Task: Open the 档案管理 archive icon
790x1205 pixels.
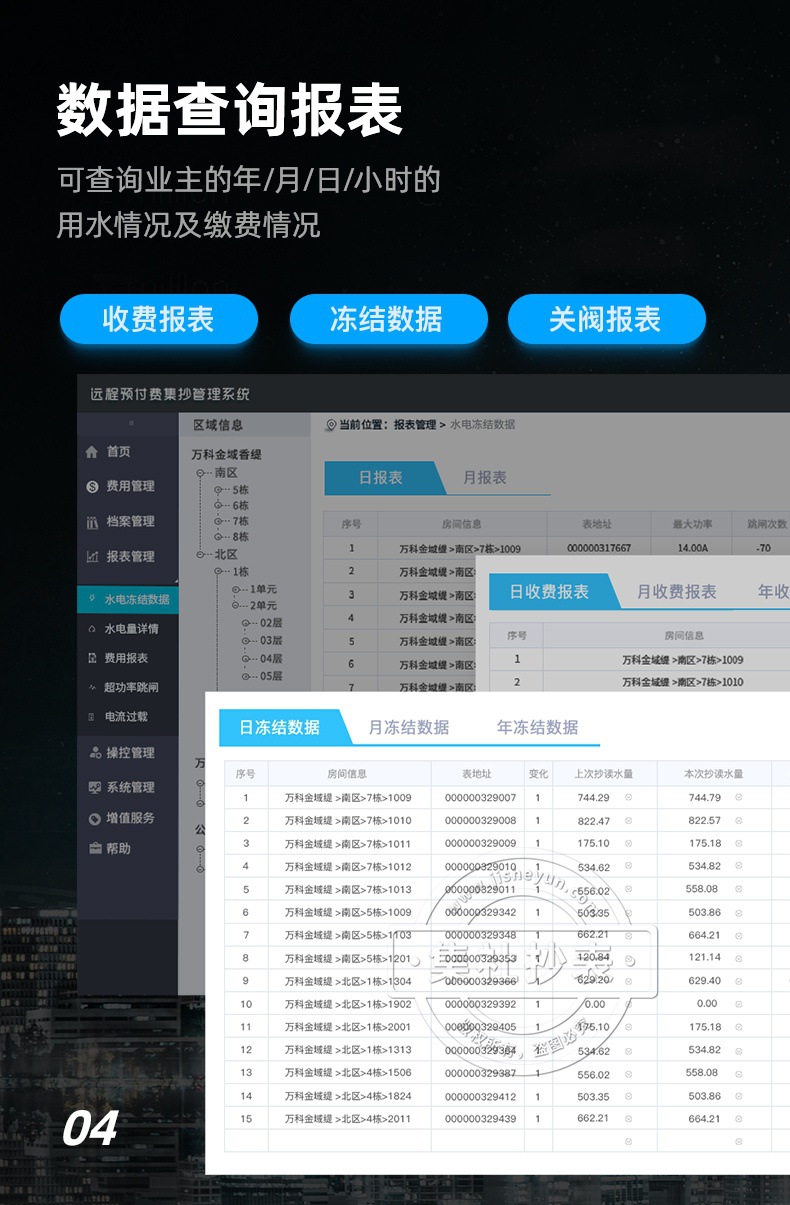Action: click(x=93, y=522)
